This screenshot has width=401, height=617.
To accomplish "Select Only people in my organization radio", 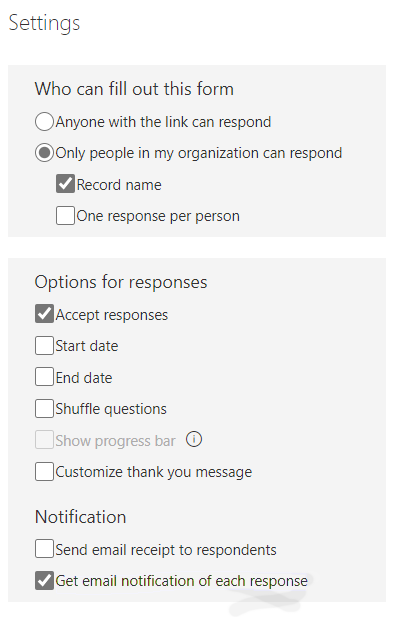I will click(44, 152).
